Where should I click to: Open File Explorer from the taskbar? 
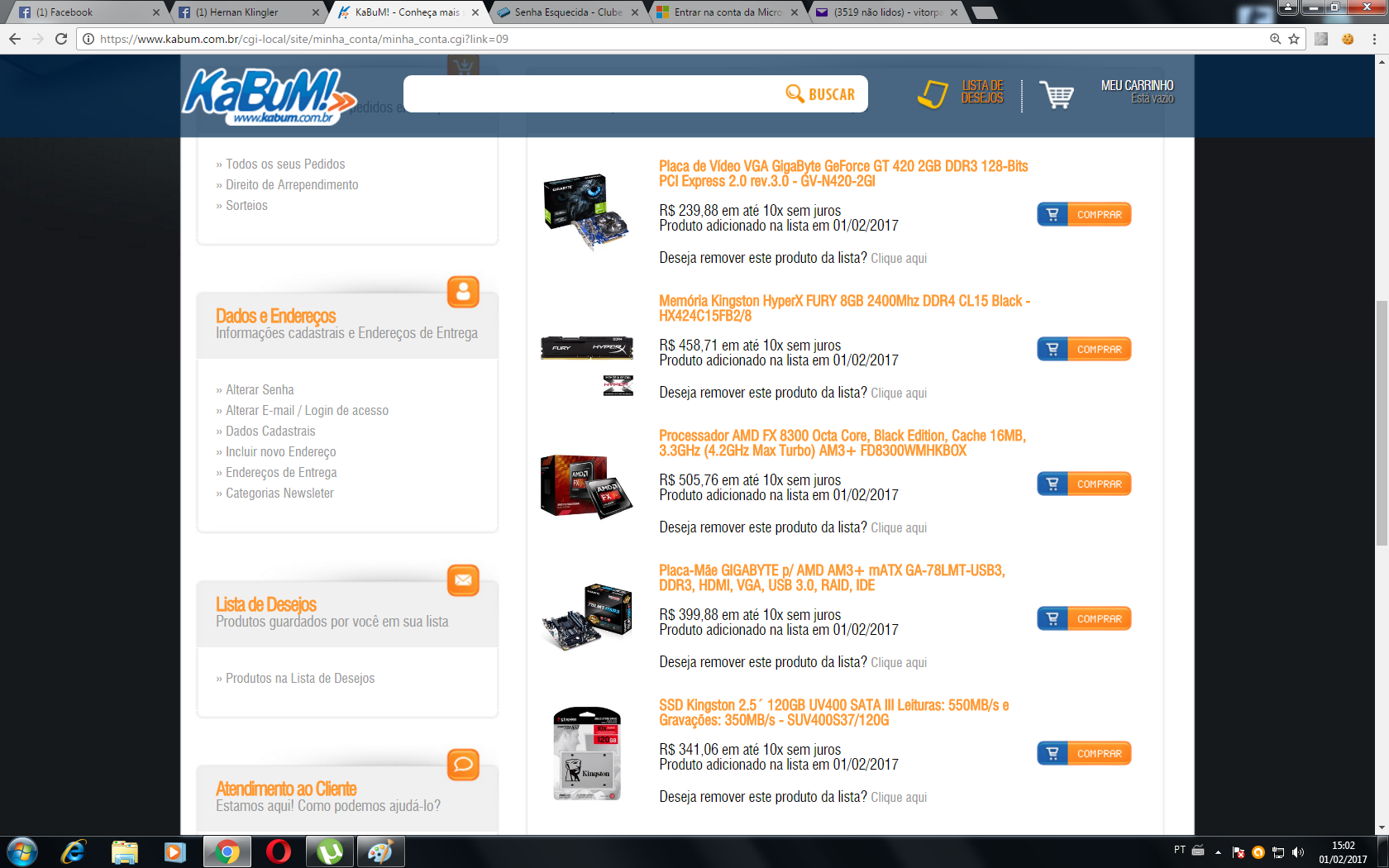124,851
